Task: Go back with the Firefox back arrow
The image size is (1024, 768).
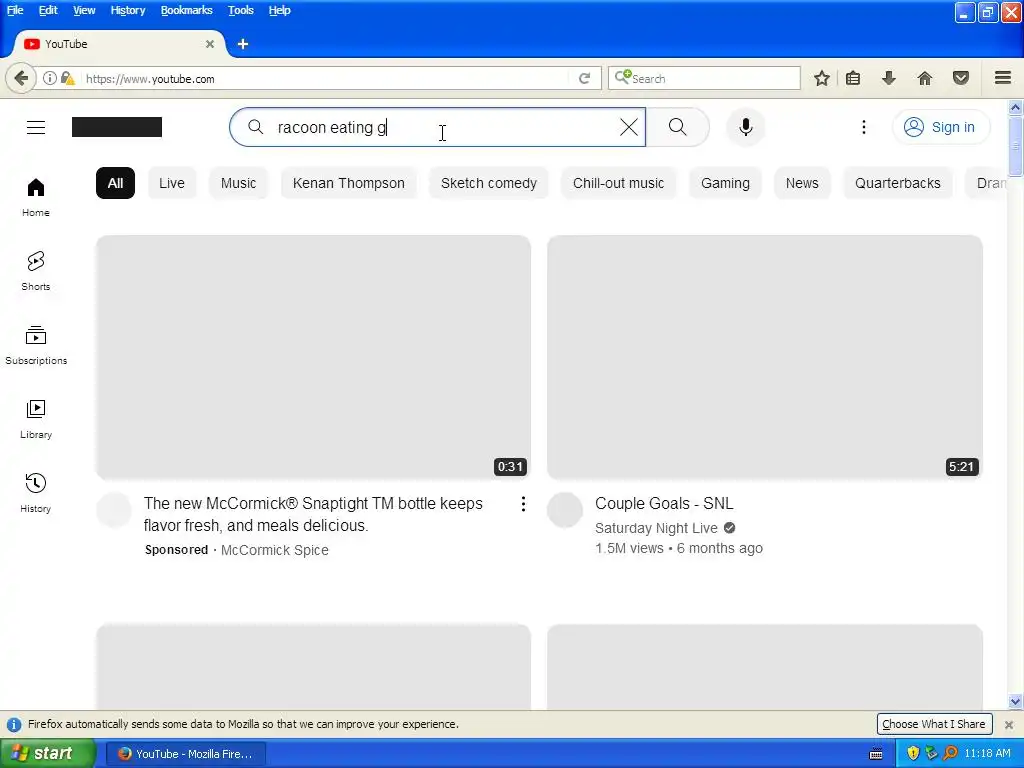Action: (x=21, y=78)
